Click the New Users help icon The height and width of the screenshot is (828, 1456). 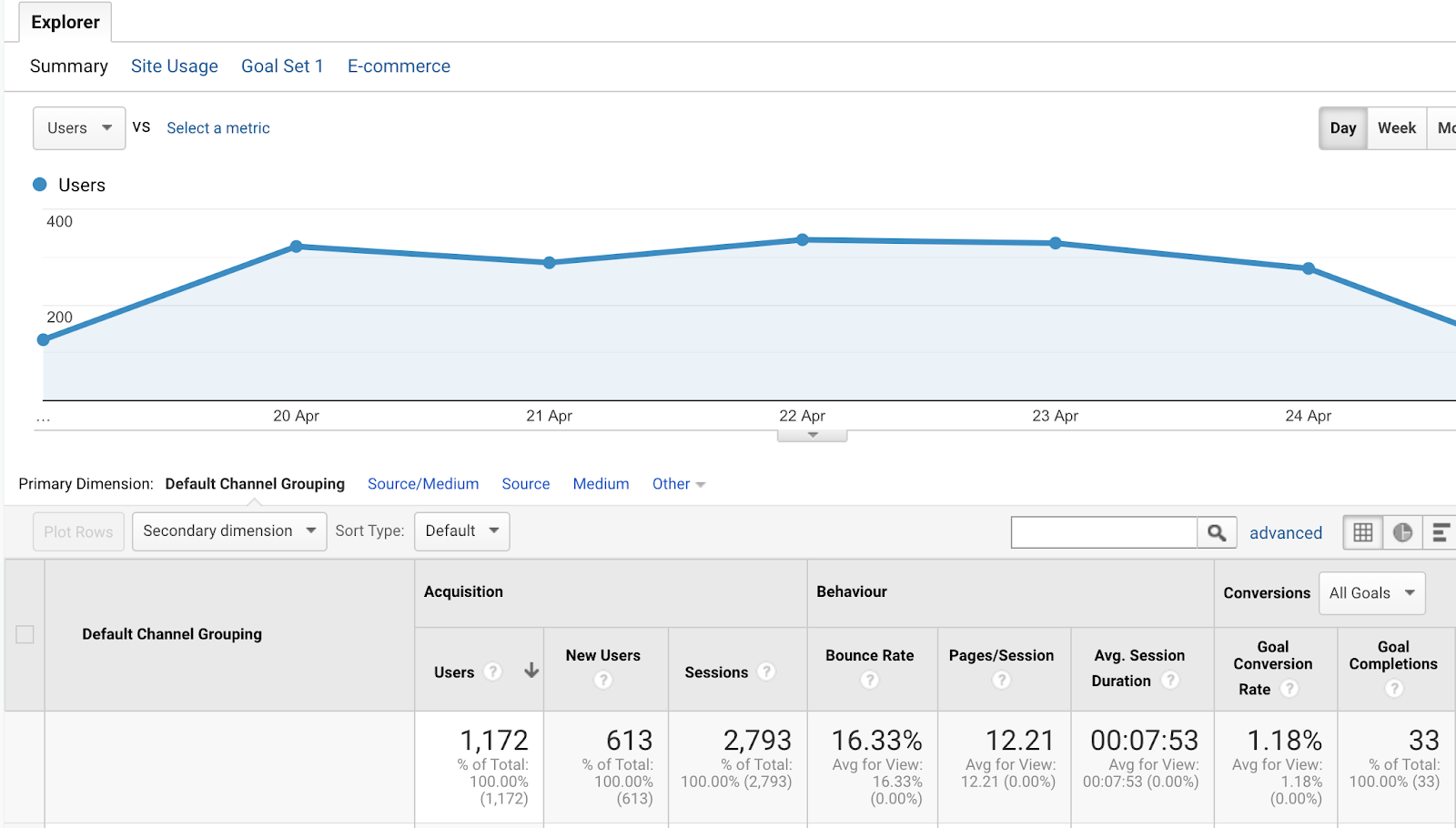pos(603,680)
